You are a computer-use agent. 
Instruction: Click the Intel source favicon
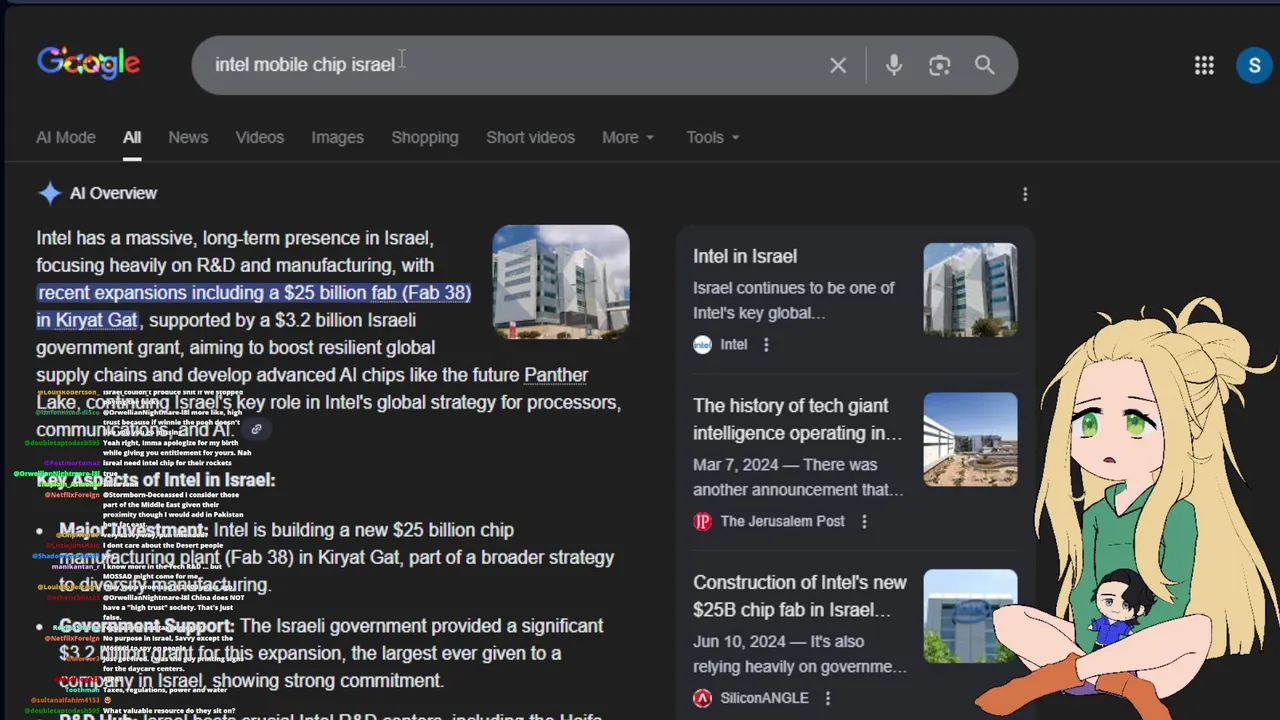click(x=702, y=344)
